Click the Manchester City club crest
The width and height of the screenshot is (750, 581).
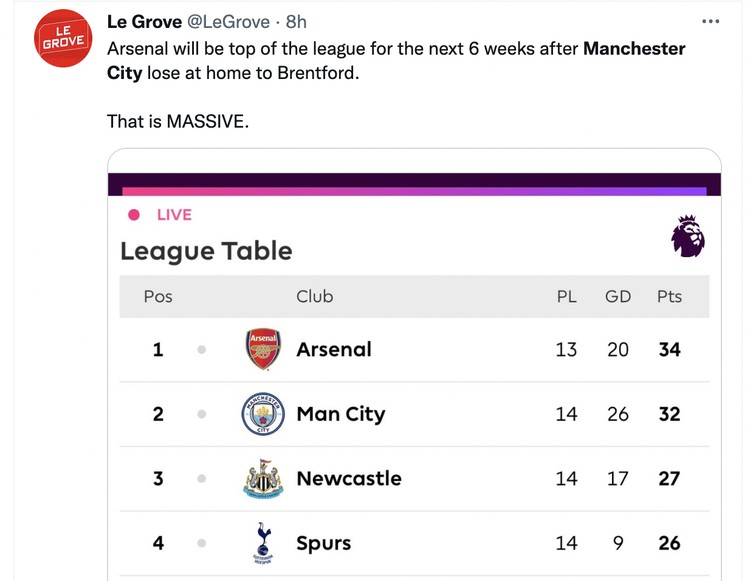pos(263,414)
